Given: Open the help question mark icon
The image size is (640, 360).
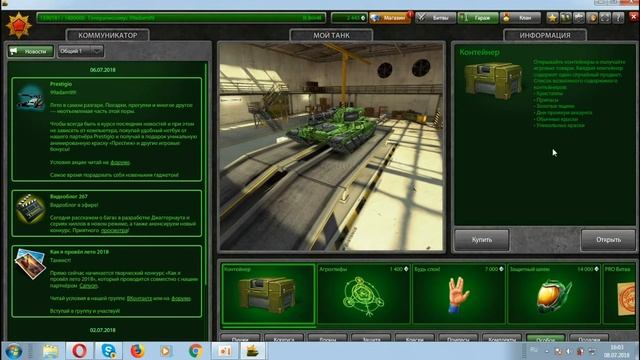Looking at the screenshot, I should coord(618,18).
